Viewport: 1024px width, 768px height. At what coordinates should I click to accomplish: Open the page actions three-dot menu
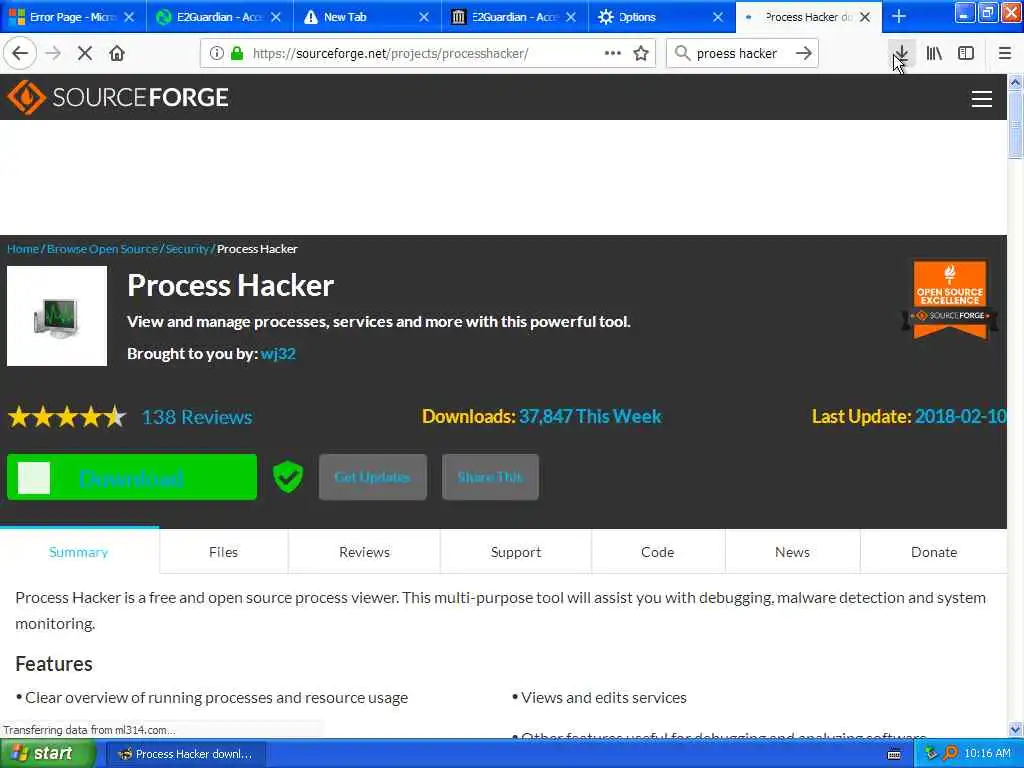[613, 53]
